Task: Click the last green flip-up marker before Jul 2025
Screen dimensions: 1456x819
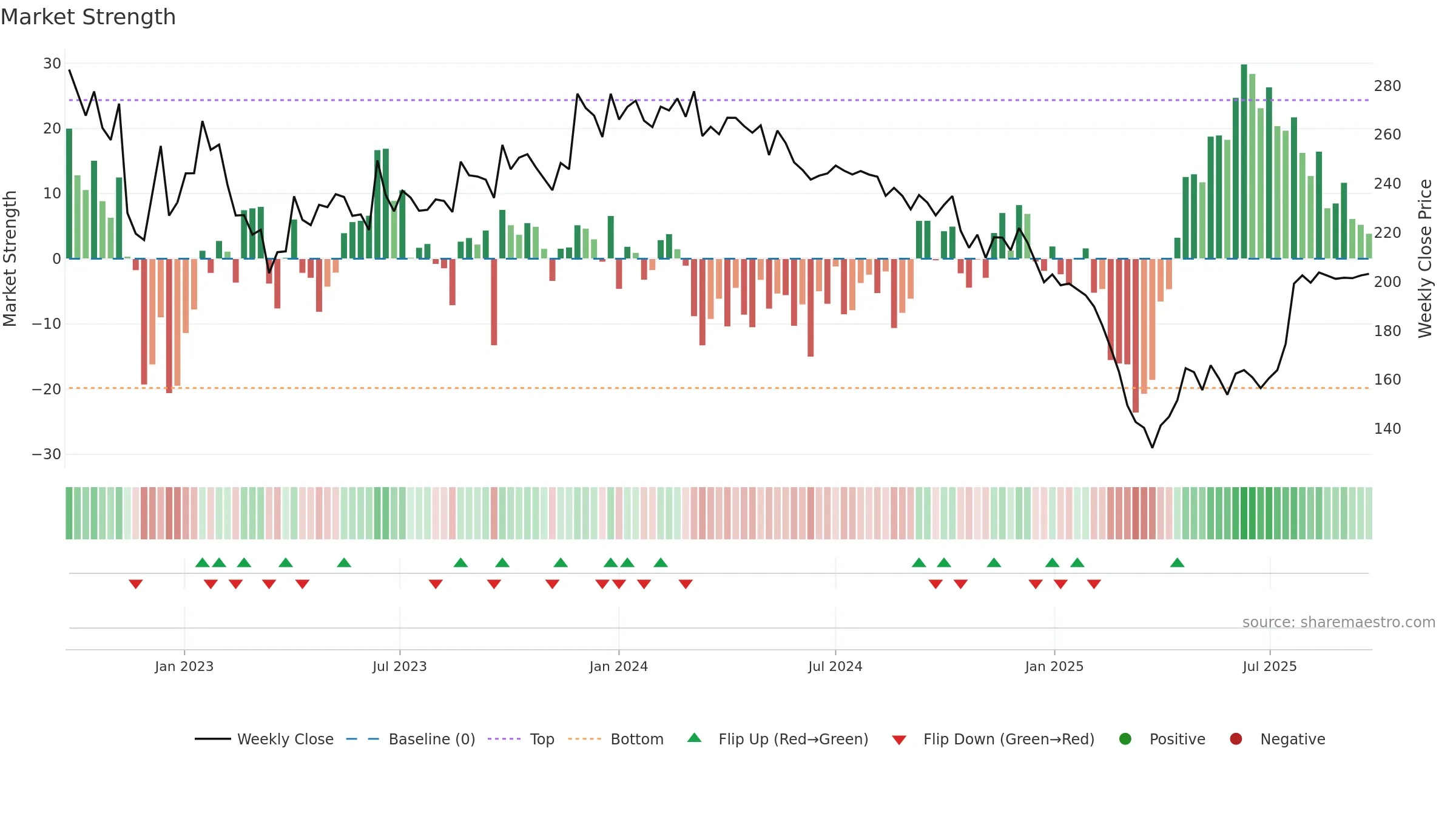Action: [x=1177, y=563]
